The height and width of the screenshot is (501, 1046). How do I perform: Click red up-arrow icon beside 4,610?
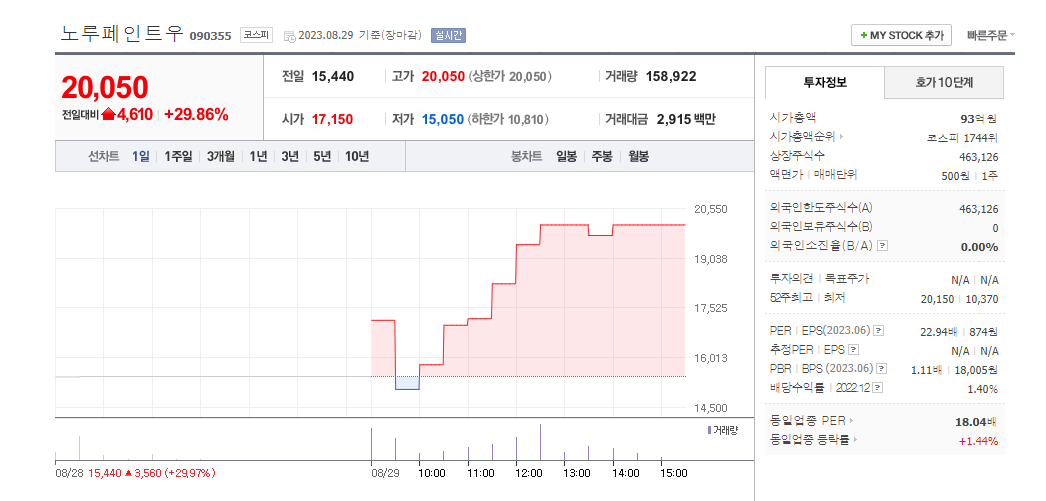tap(109, 115)
